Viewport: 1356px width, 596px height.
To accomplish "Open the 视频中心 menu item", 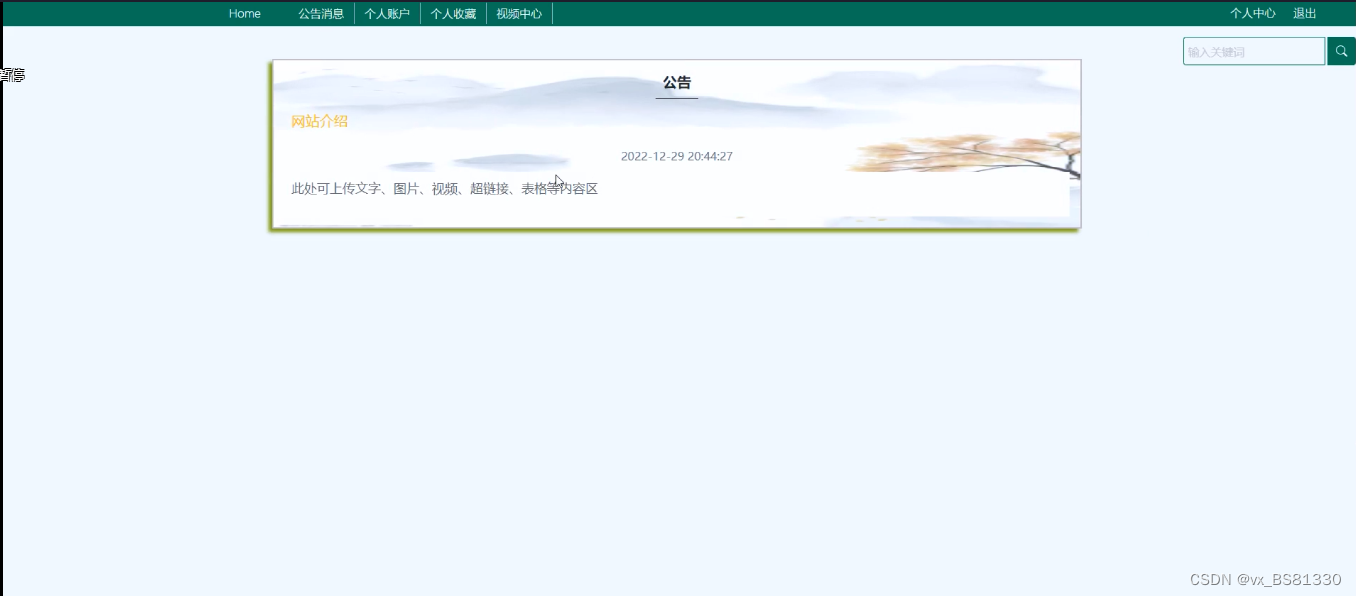I will [519, 13].
